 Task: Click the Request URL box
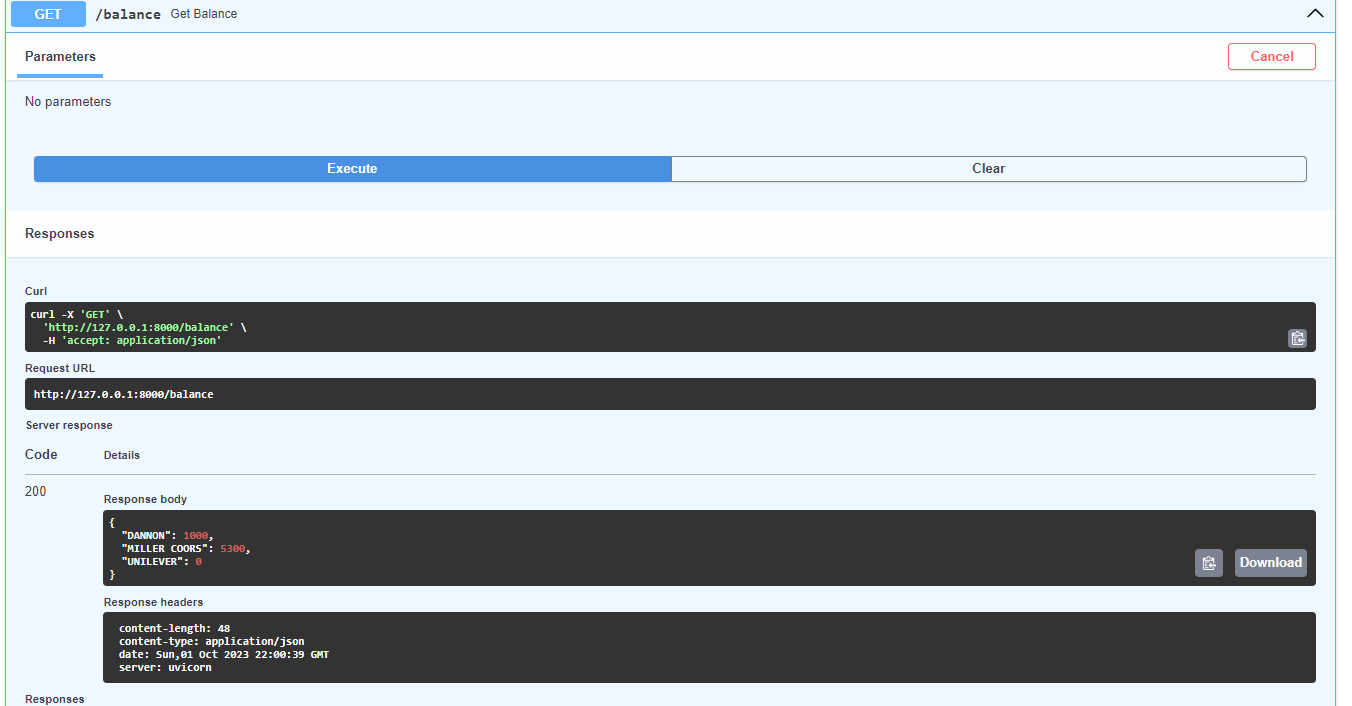coord(670,394)
